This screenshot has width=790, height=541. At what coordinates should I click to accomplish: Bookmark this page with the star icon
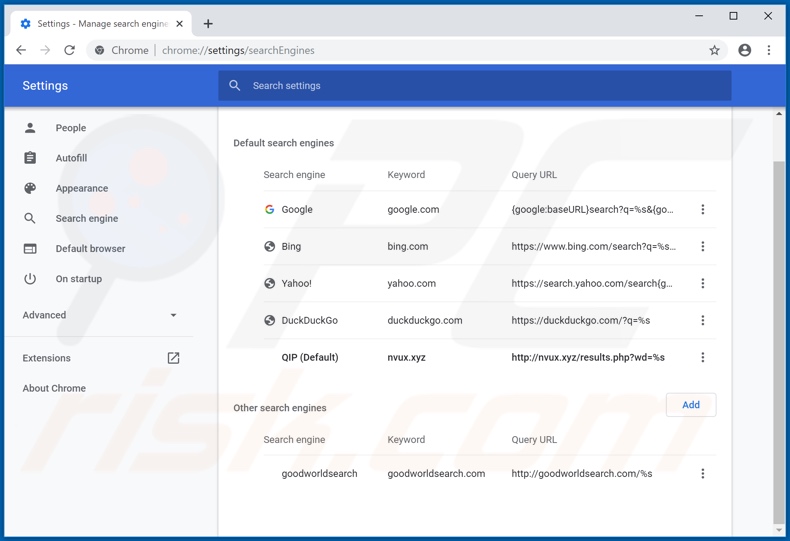[x=714, y=50]
